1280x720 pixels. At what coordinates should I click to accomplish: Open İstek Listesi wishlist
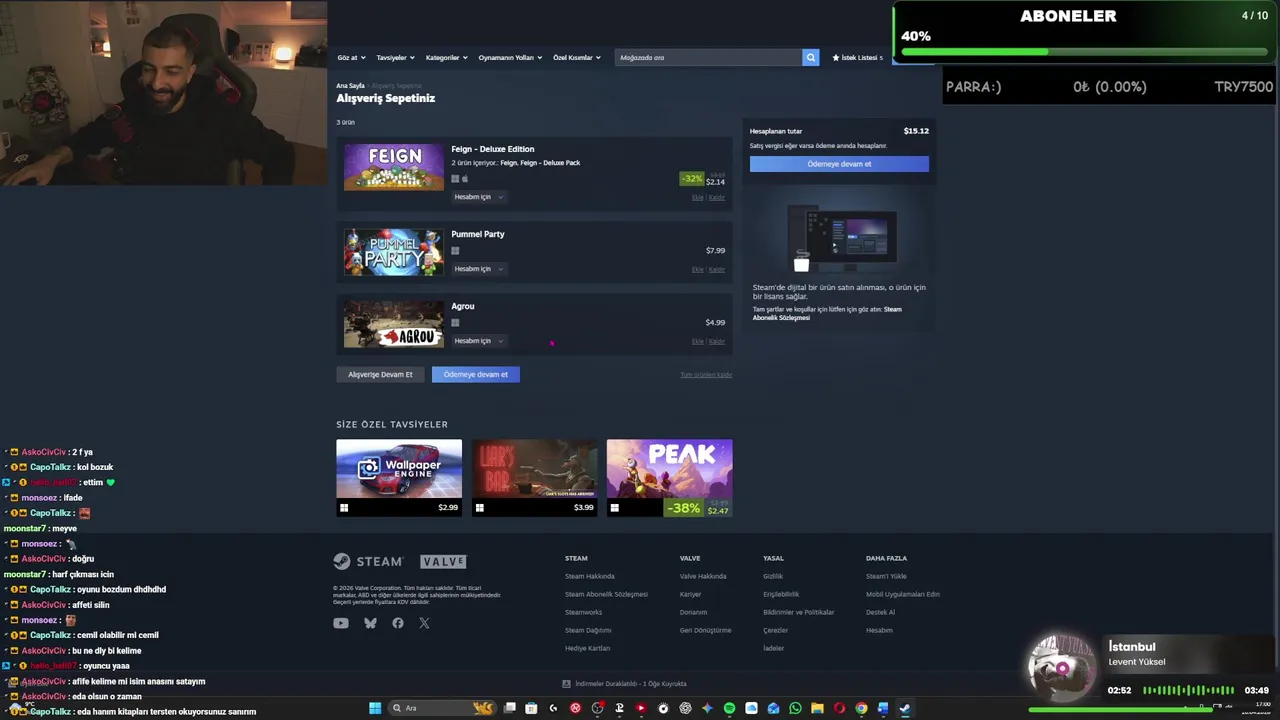pyautogui.click(x=858, y=57)
